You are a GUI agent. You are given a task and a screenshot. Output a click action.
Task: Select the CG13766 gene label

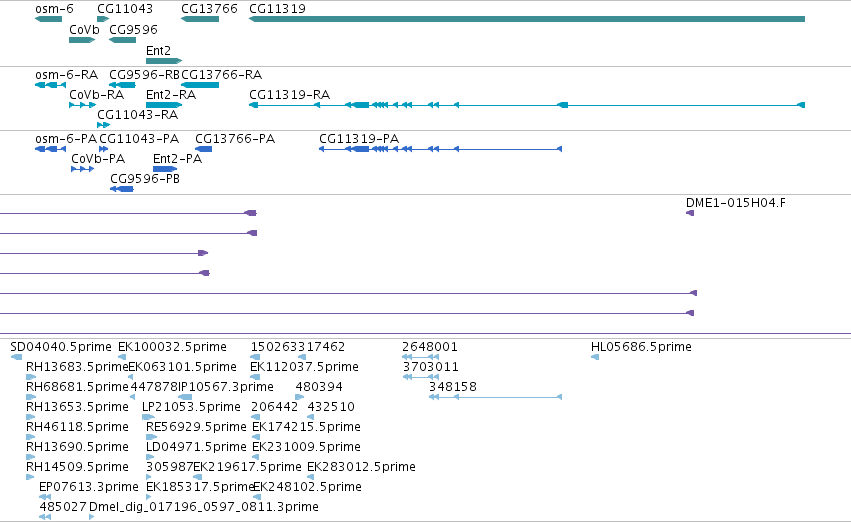point(209,9)
